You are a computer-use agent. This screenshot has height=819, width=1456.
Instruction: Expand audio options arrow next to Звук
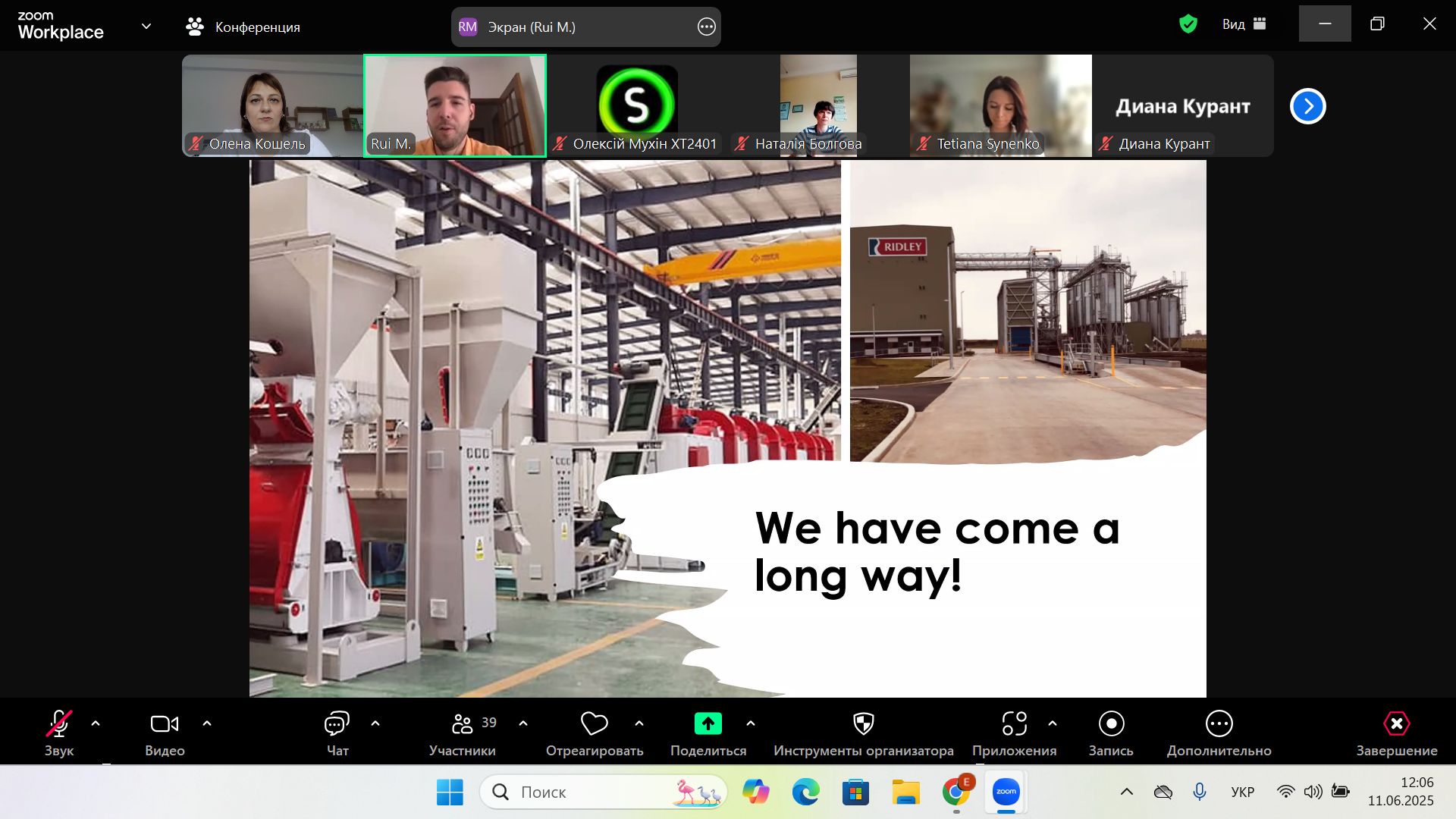tap(96, 723)
